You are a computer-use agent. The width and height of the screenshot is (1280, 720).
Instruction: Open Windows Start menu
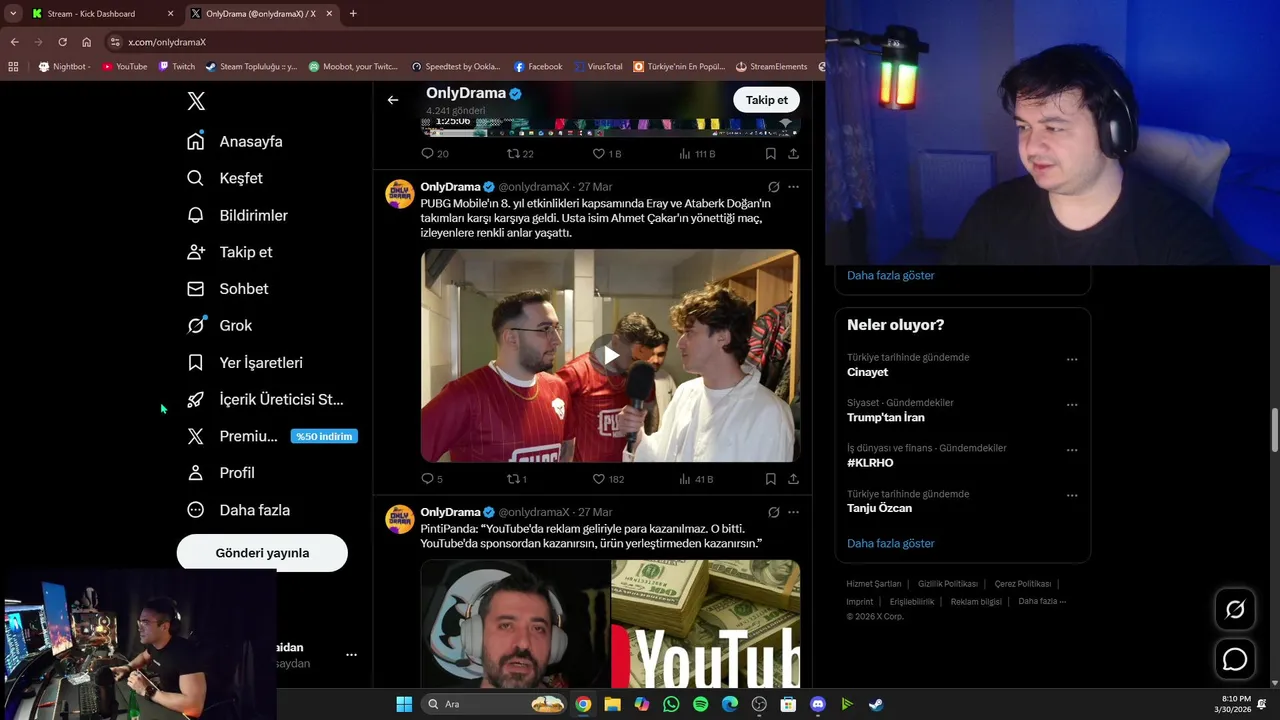click(x=404, y=704)
